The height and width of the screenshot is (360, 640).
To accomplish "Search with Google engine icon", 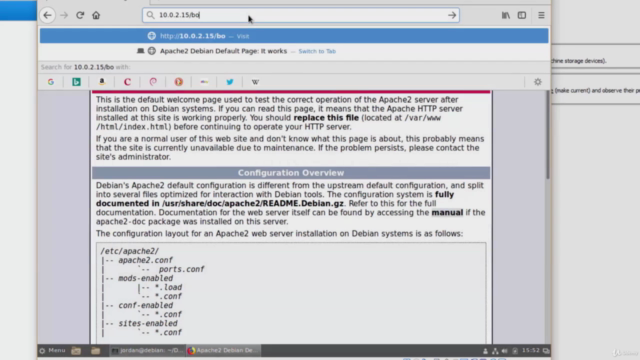I will pos(51,82).
